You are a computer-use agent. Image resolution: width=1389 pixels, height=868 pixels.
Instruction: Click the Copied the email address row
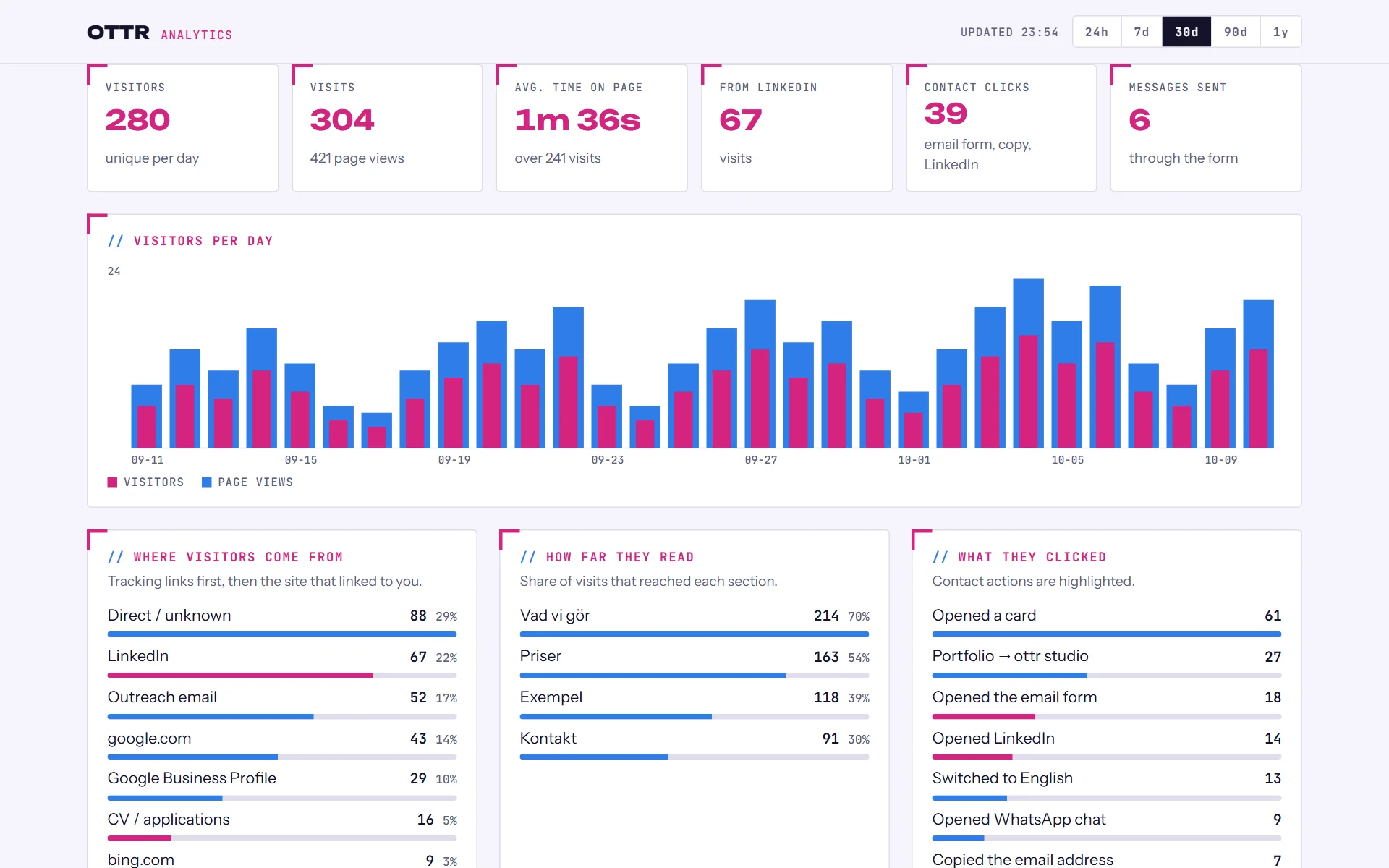[x=1107, y=859]
